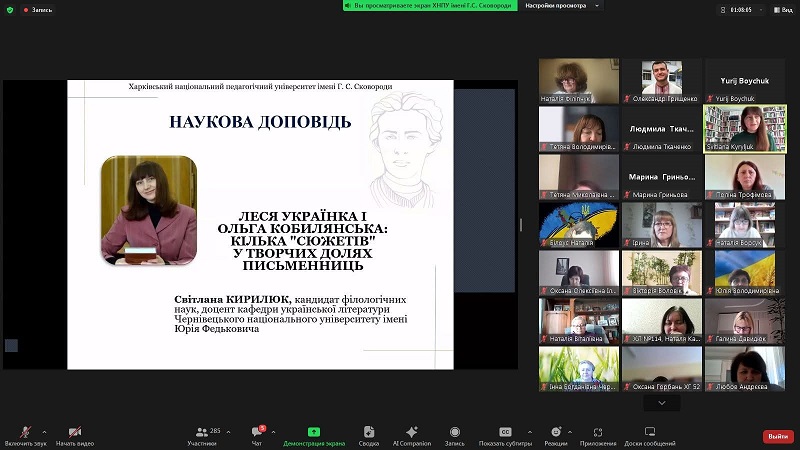
Task: Select Вікторія Воловик video tile
Action: (662, 272)
